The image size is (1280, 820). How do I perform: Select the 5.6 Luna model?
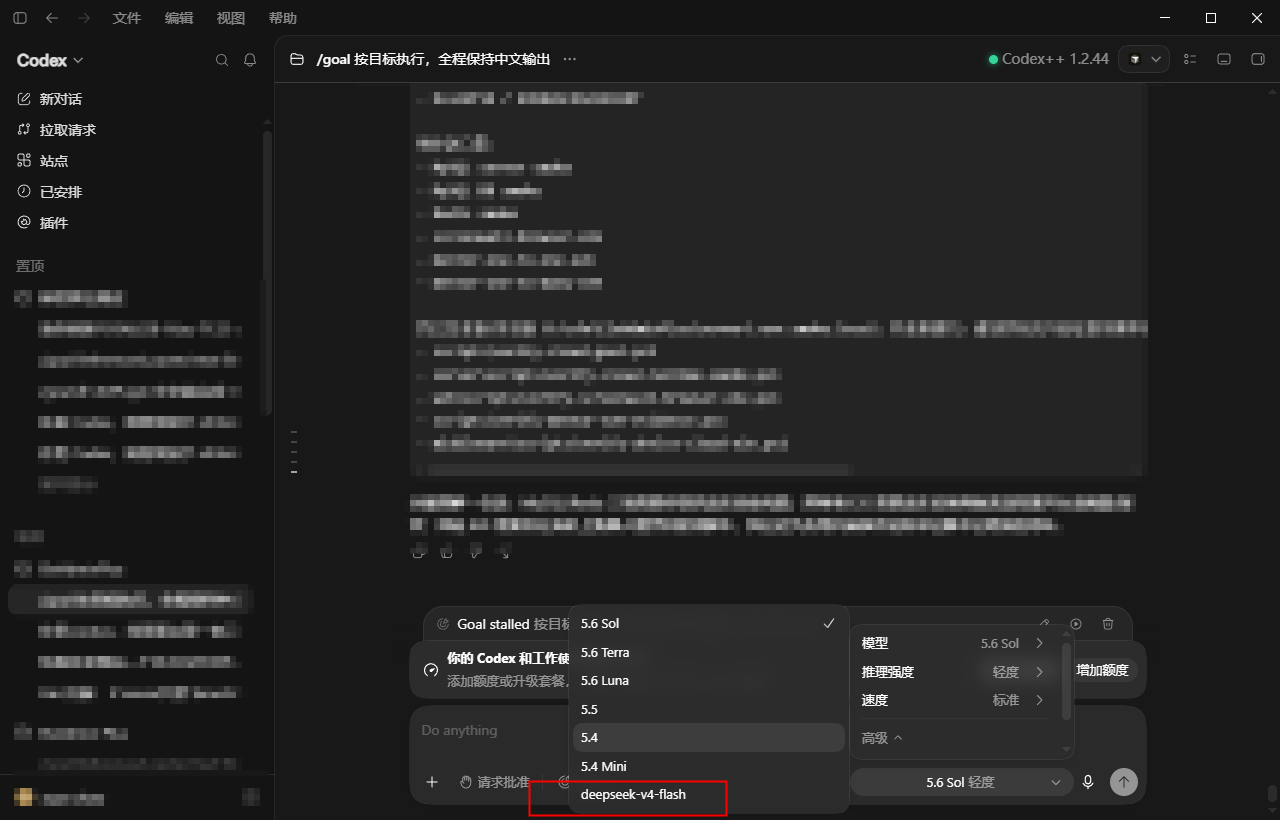709,680
